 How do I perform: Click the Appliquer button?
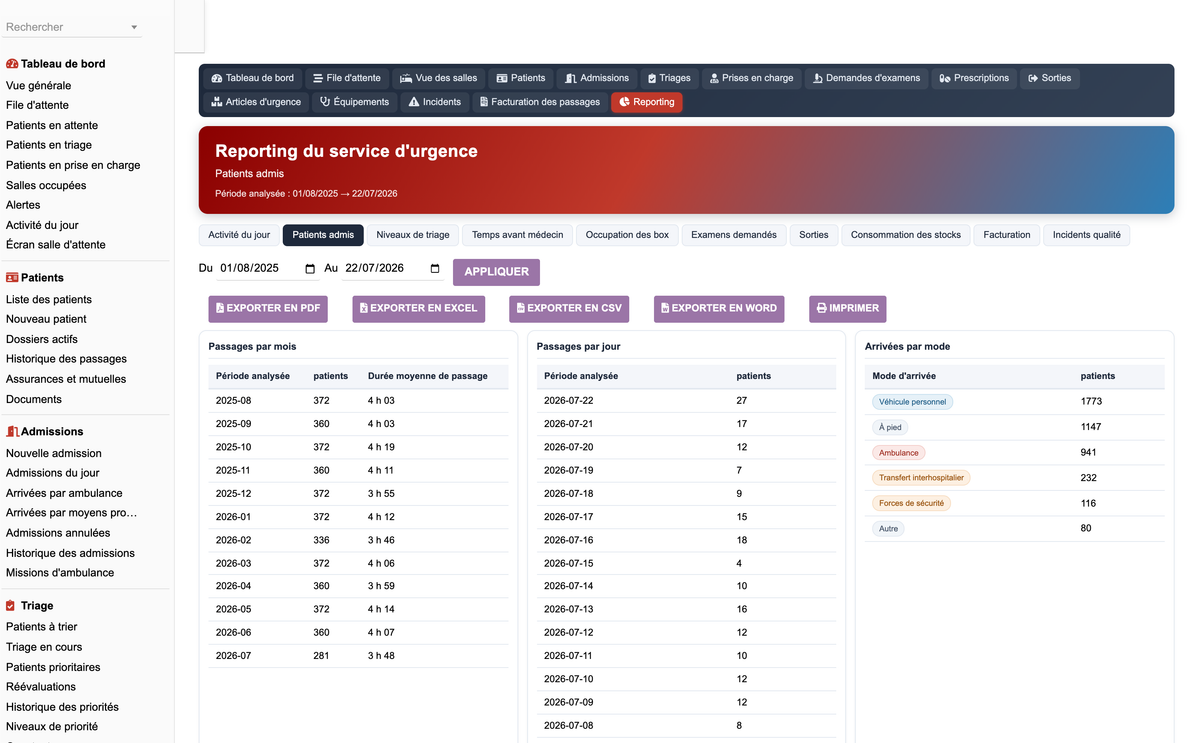[496, 272]
